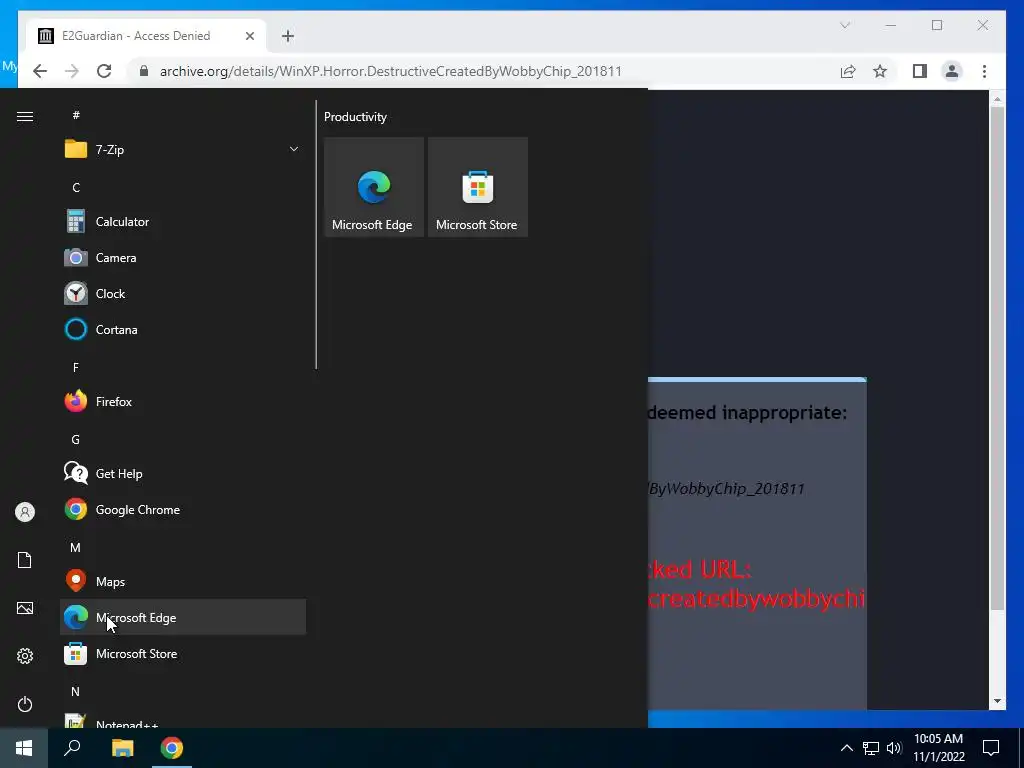Click the 'C' letter group header

click(76, 187)
